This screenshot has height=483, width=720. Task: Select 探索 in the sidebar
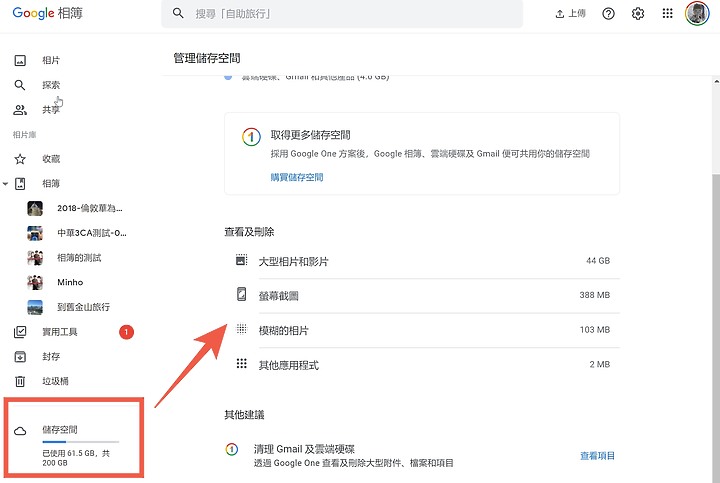51,85
